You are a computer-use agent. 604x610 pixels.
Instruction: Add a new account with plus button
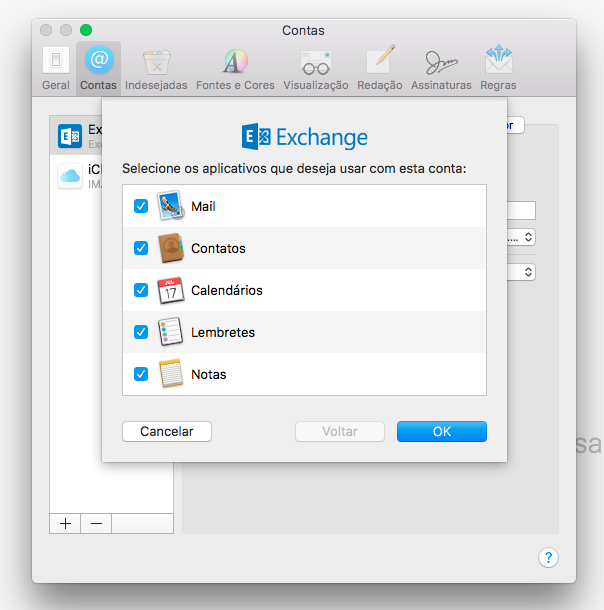click(65, 523)
